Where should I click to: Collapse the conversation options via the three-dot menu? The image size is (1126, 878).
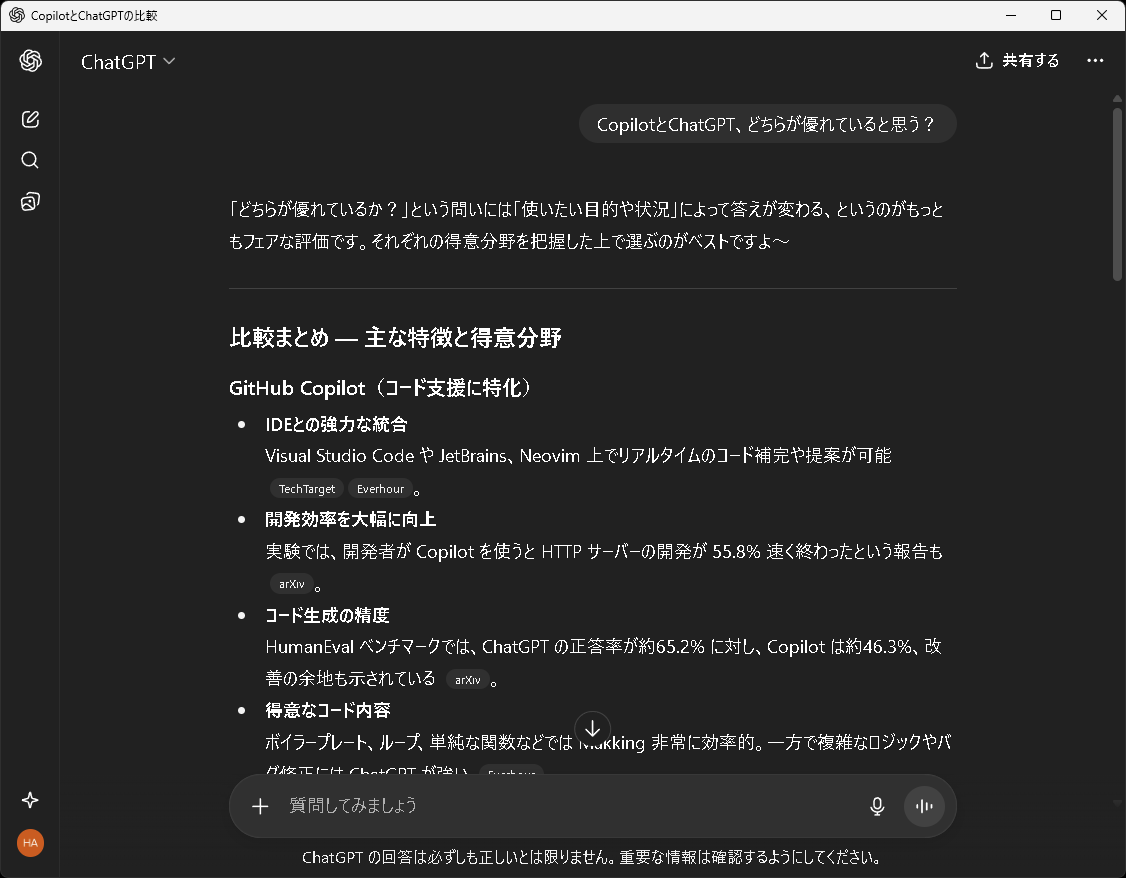1095,61
